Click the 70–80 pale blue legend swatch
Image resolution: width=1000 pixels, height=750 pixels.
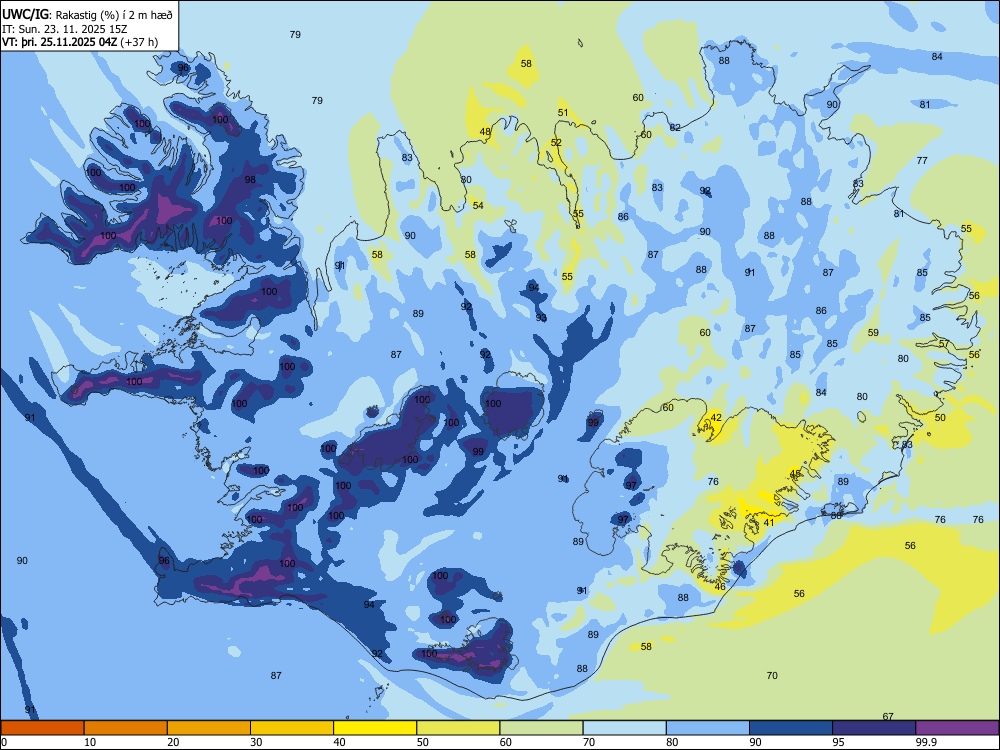(x=625, y=728)
